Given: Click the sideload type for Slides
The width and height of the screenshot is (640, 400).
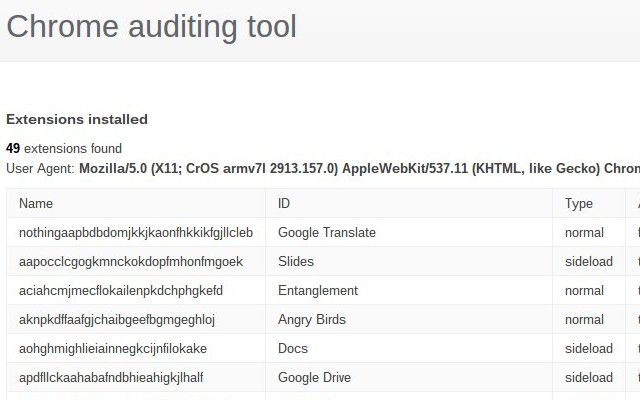Looking at the screenshot, I should tap(589, 261).
